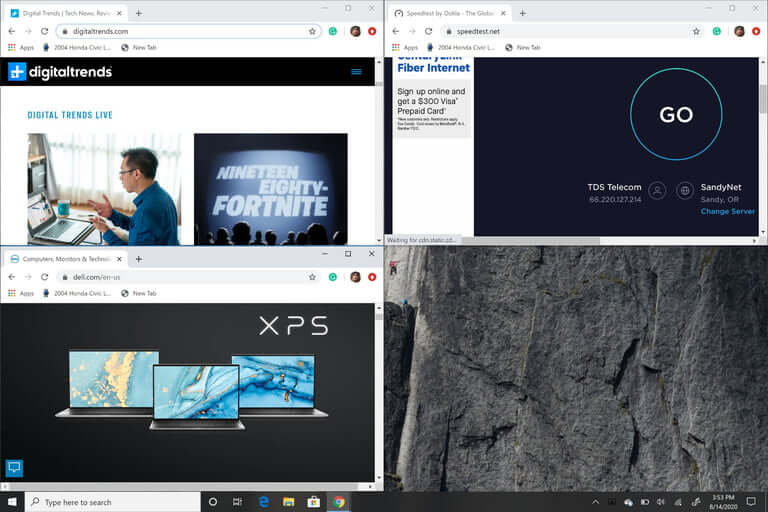The width and height of the screenshot is (768, 512).
Task: Reload the speedtest.net page
Action: [429, 31]
